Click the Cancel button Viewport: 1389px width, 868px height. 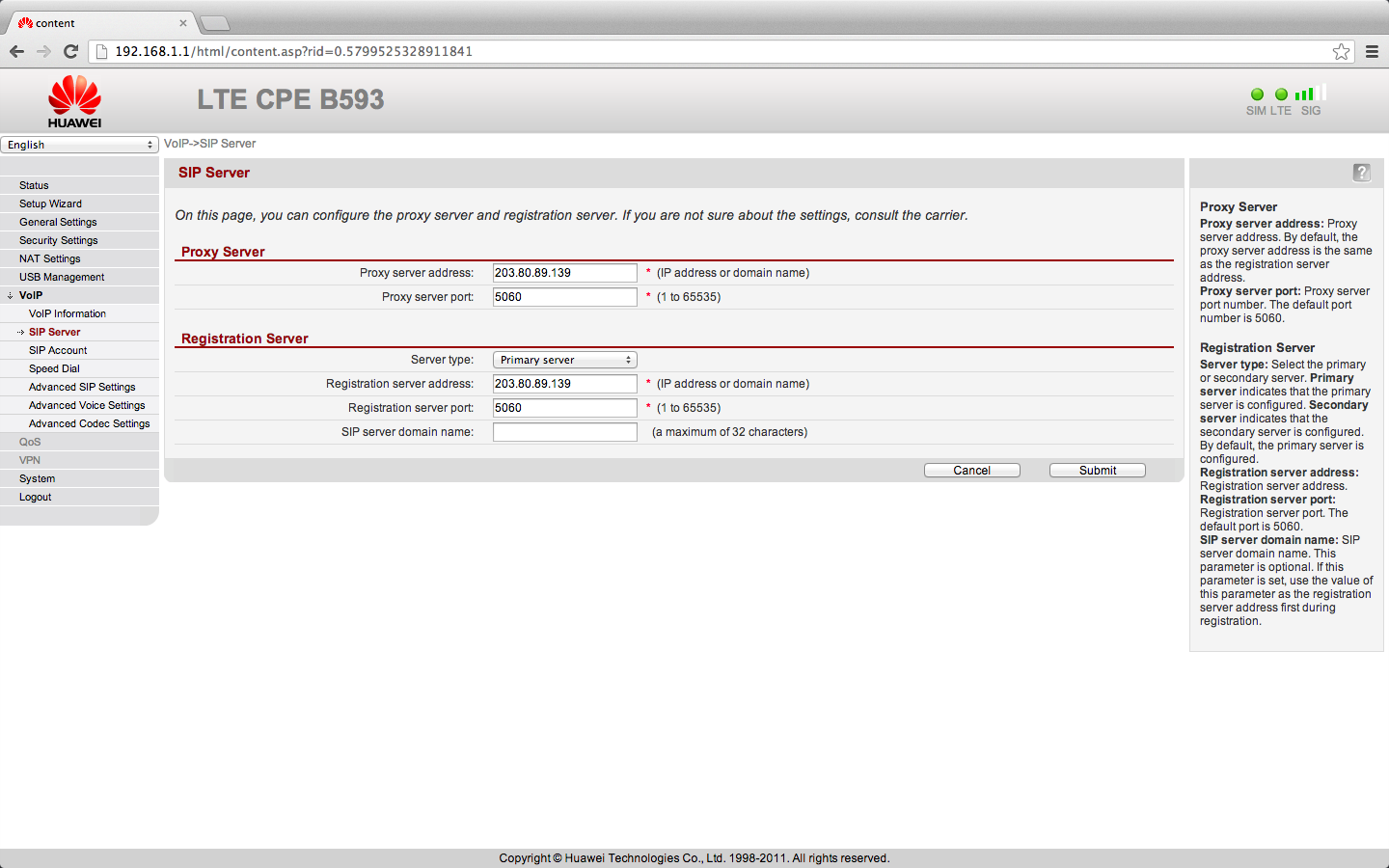tap(972, 471)
